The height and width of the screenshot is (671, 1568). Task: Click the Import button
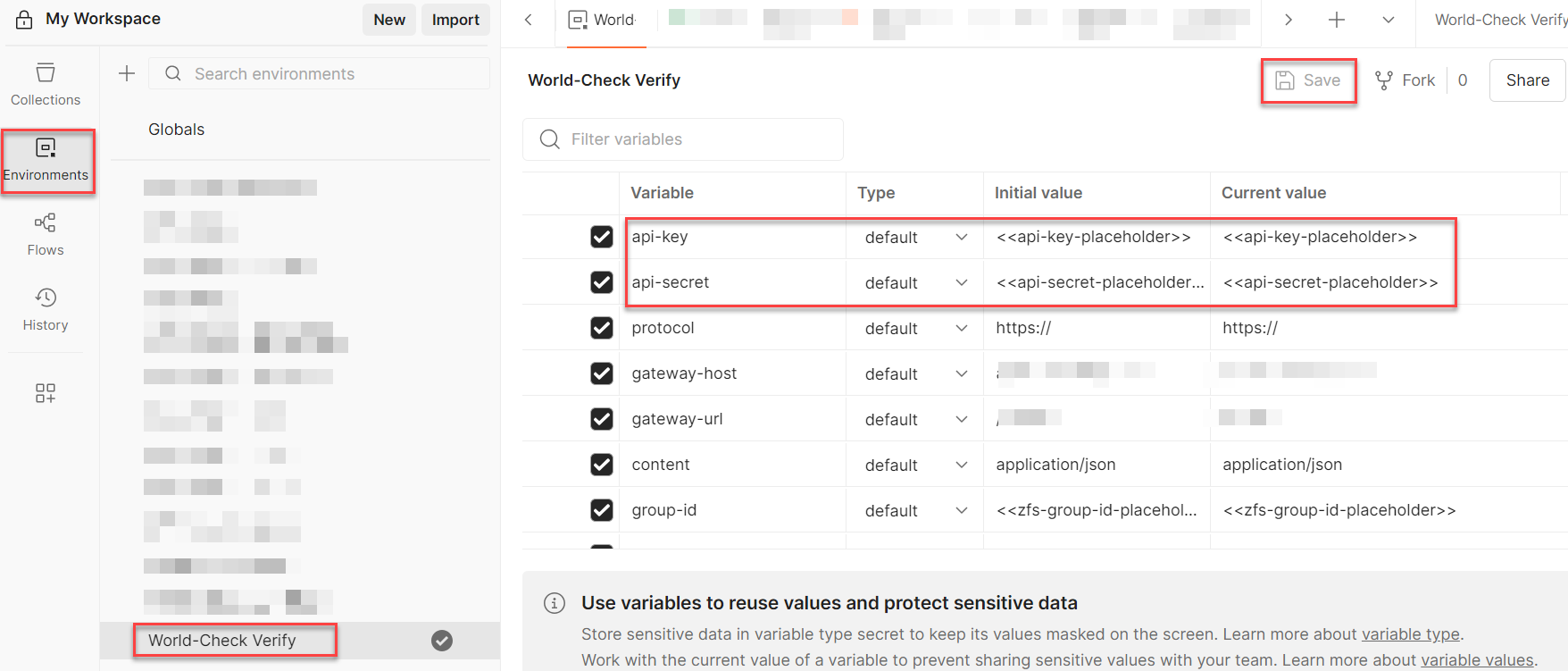coord(455,20)
